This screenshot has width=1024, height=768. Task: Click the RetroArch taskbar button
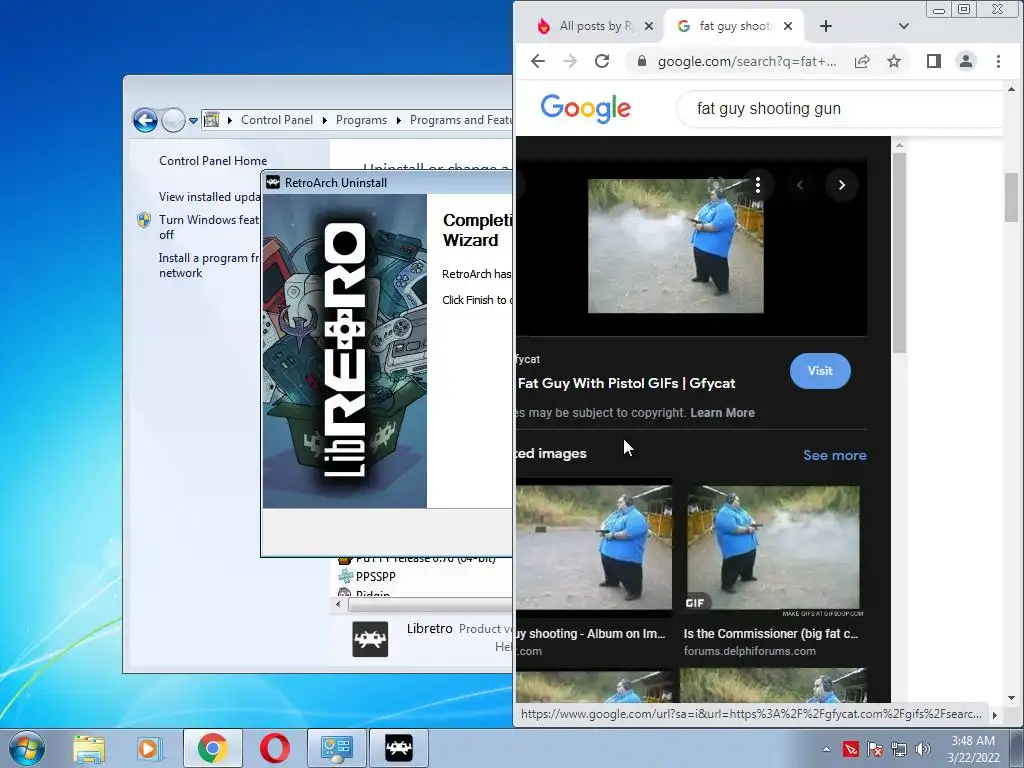(399, 748)
